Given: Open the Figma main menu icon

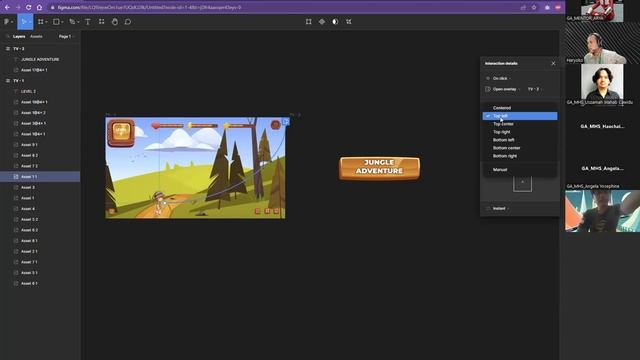Looking at the screenshot, I should 7,22.
